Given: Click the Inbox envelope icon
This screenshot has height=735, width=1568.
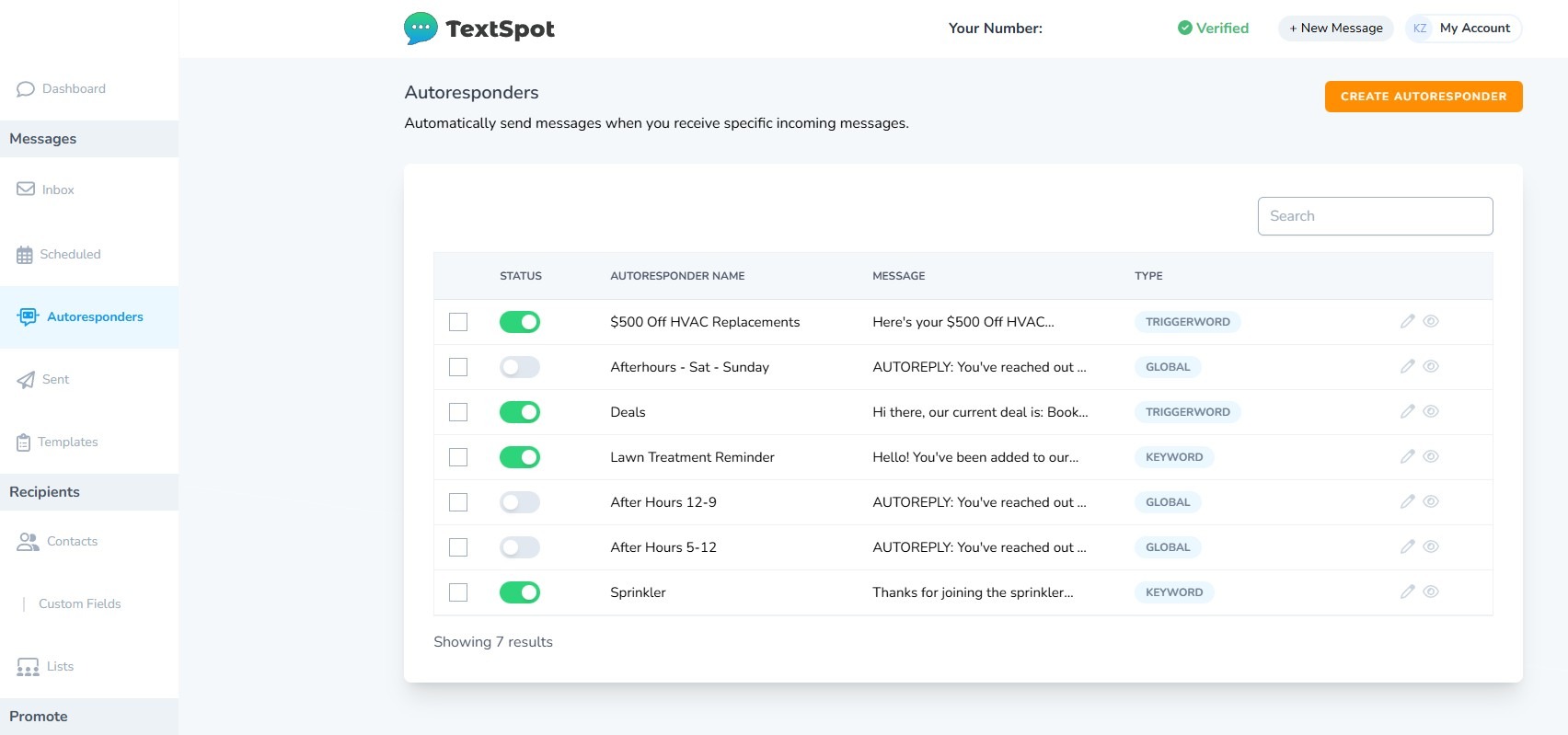Looking at the screenshot, I should click(26, 189).
